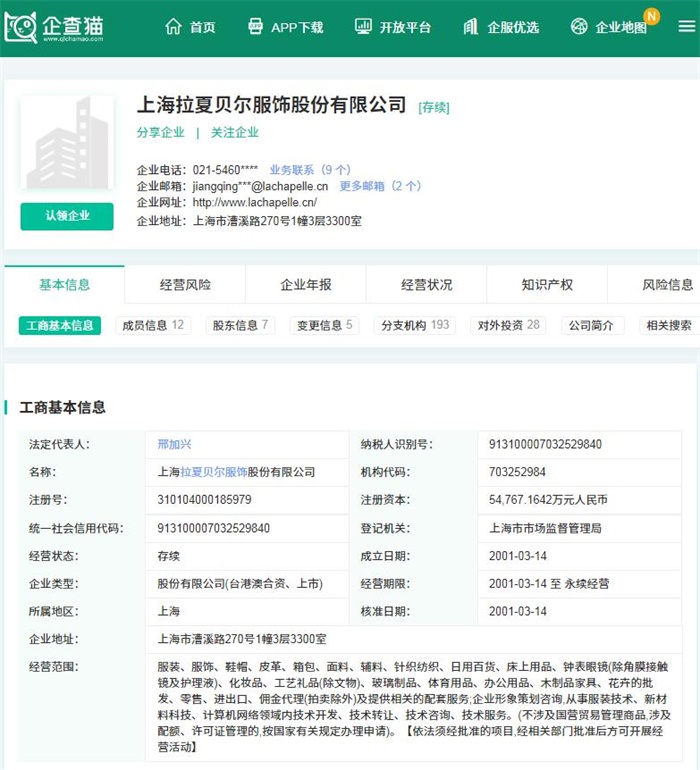The height and width of the screenshot is (770, 700).
Task: Click email jiangqing***@lachapelle.cn
Action: [x=260, y=186]
